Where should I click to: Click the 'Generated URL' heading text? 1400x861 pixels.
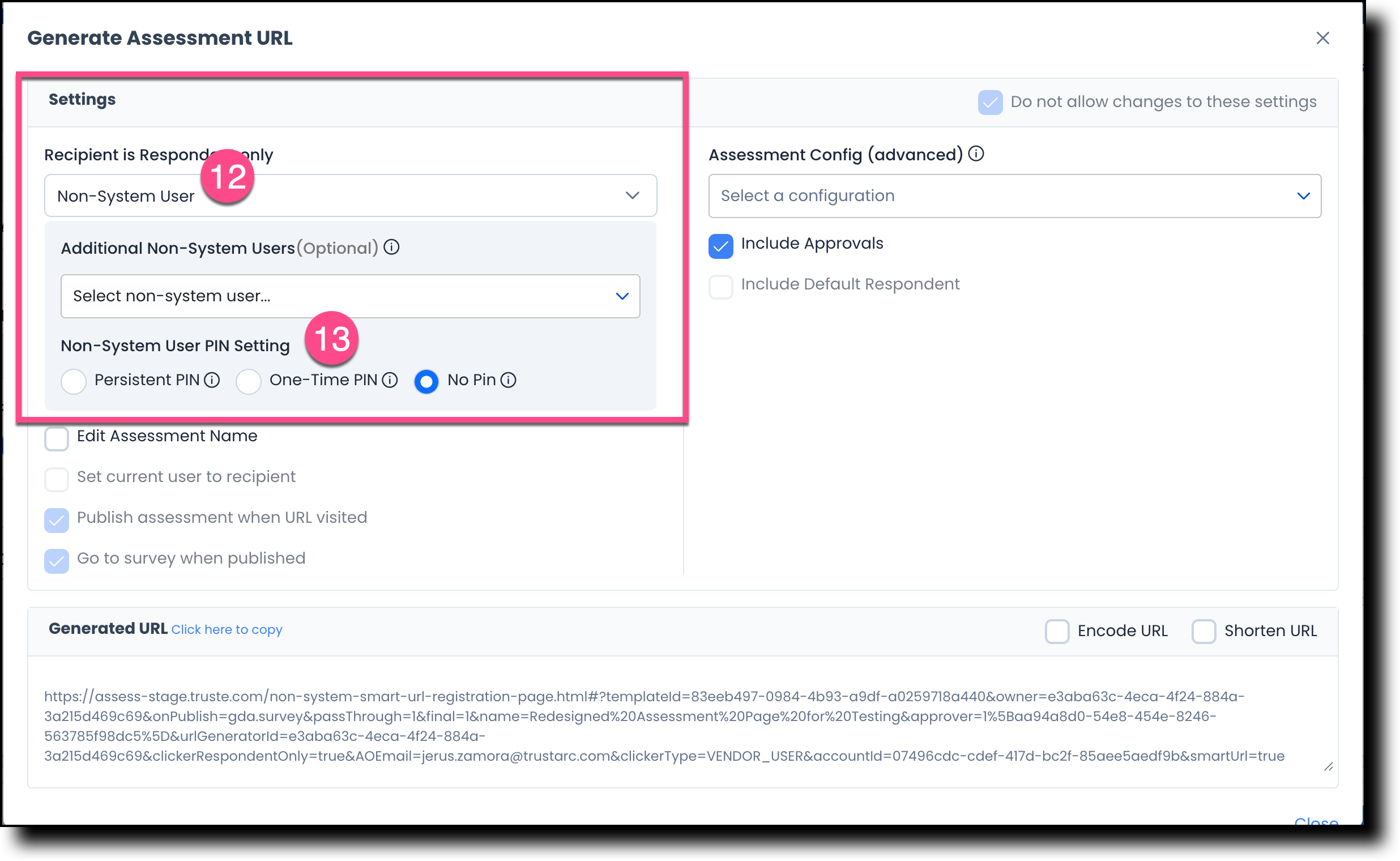click(108, 629)
